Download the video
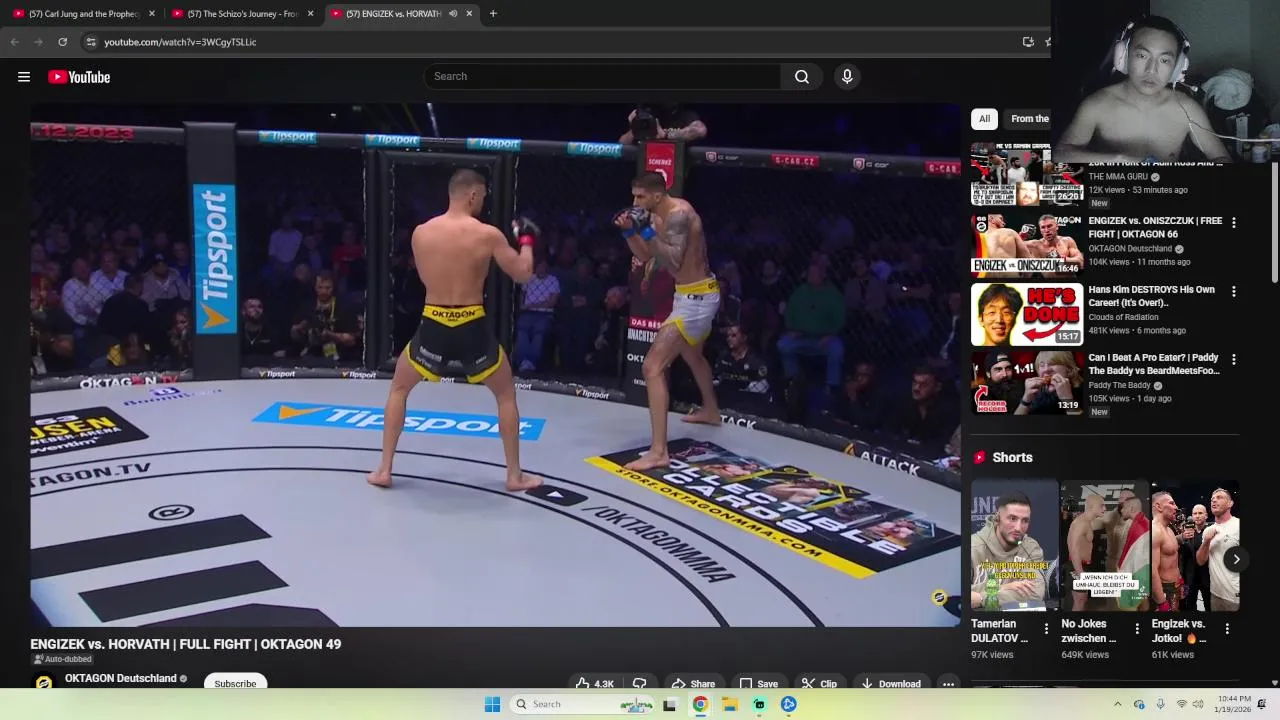The height and width of the screenshot is (720, 1280). pyautogui.click(x=891, y=684)
